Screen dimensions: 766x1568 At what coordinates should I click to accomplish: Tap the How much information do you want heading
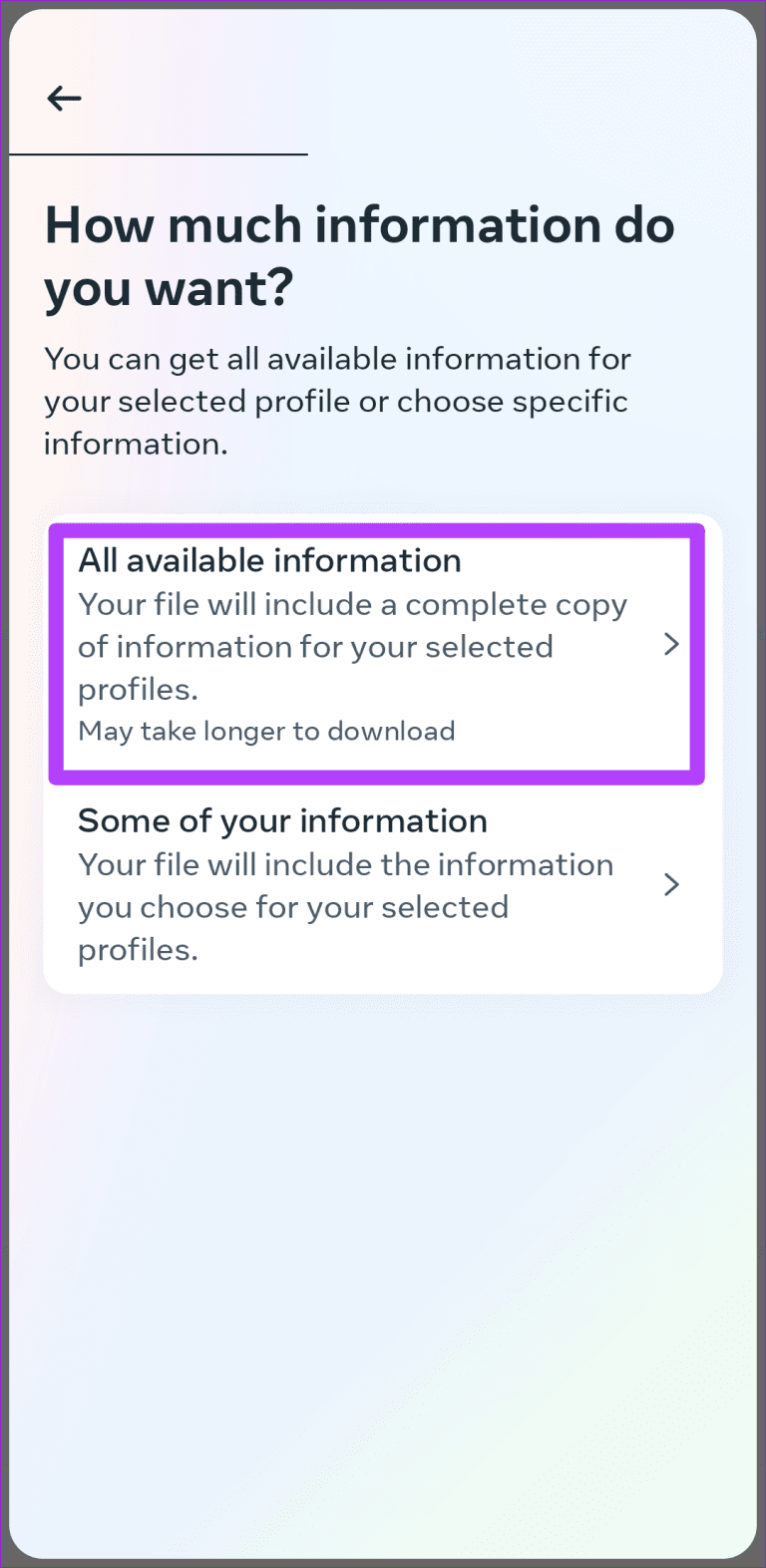click(x=359, y=256)
